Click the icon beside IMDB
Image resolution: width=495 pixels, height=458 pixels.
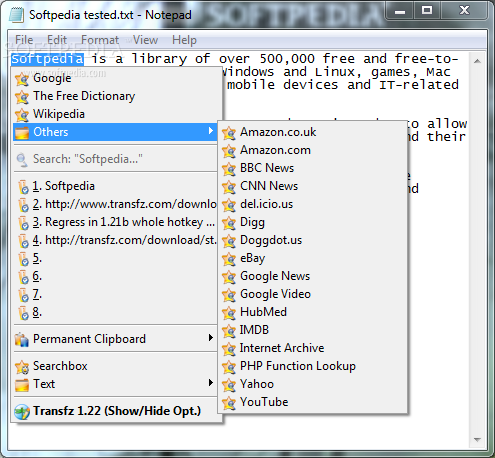coord(229,331)
